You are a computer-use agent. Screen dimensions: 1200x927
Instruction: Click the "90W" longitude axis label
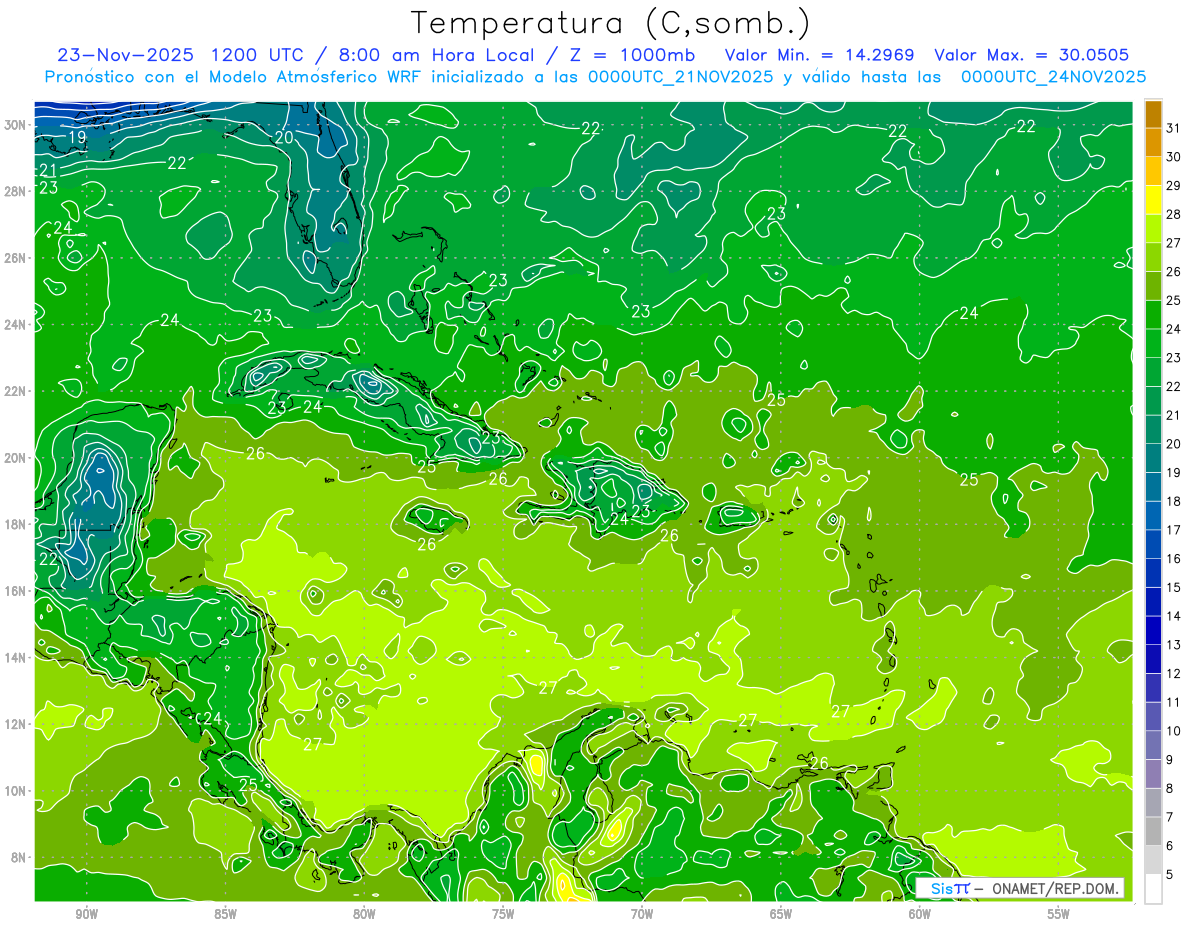click(86, 914)
